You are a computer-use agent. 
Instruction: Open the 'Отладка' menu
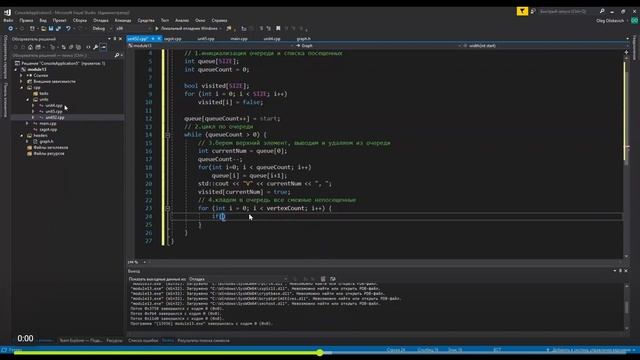pos(100,20)
